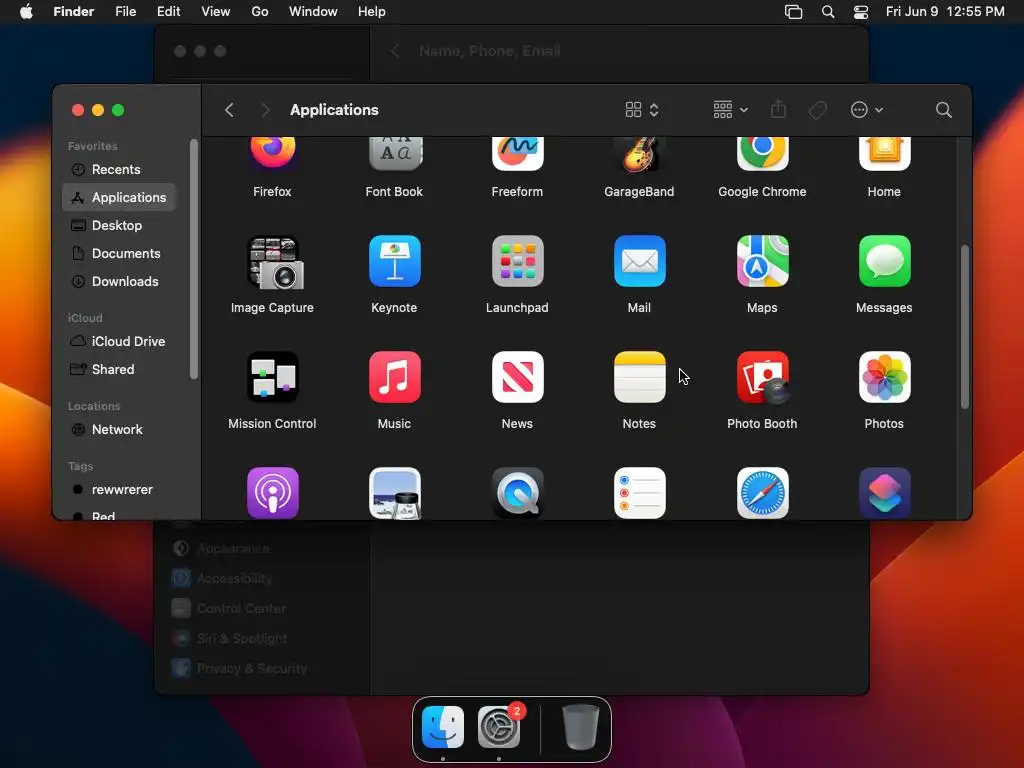Select the Mission Control app
This screenshot has height=768, width=1024.
coord(272,377)
